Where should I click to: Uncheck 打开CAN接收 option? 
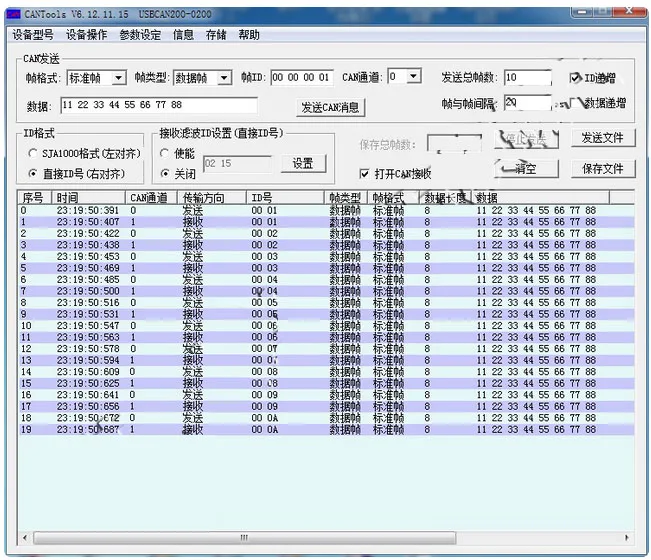pos(364,174)
